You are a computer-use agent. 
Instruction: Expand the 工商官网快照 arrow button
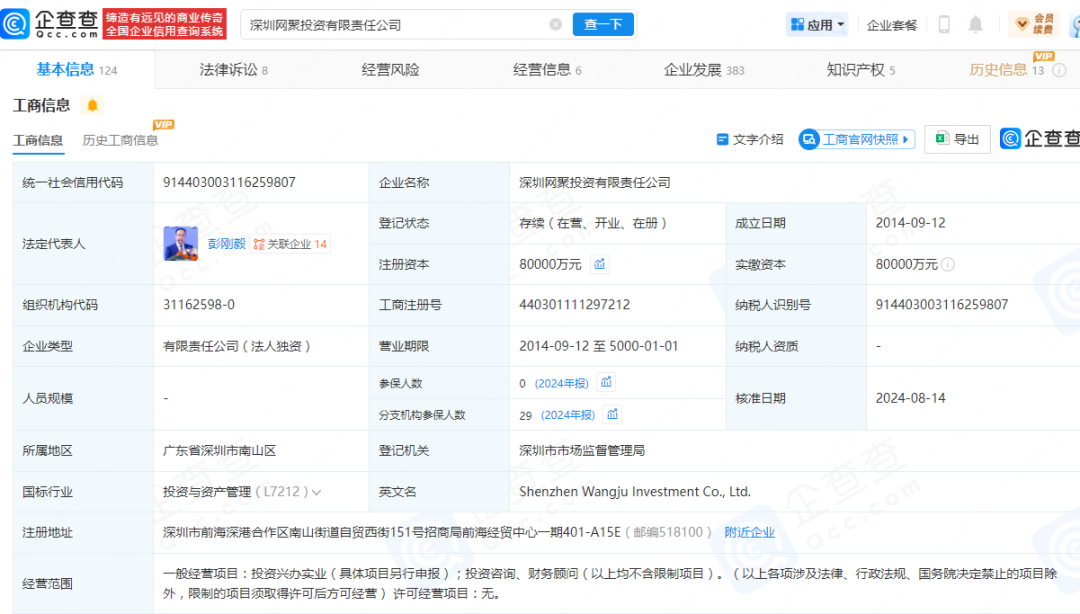pyautogui.click(x=906, y=140)
